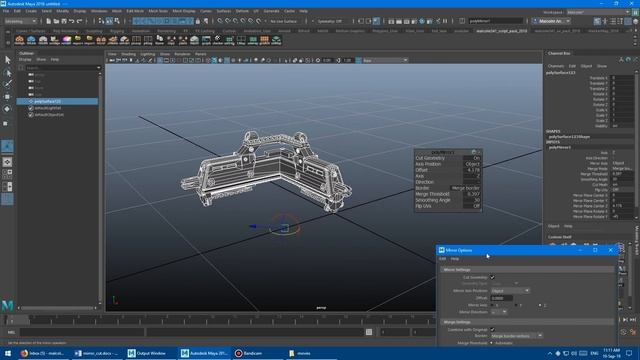The height and width of the screenshot is (360, 640).
Task: Open Firefox Inbox taskbar item
Action: [42, 353]
